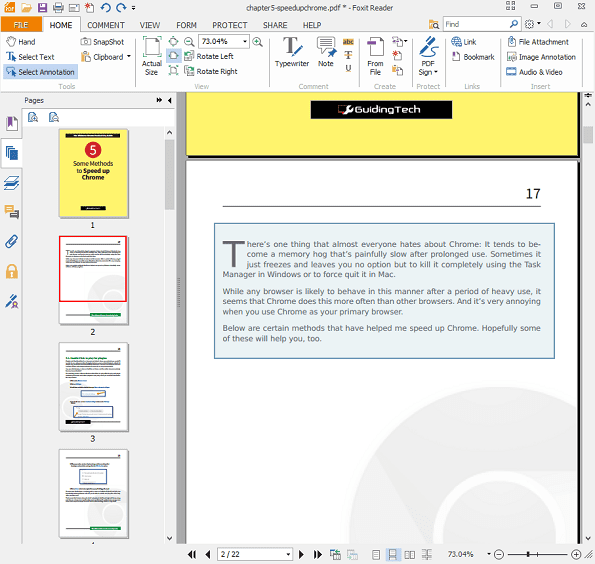Switch to the FORM tab

point(186,25)
